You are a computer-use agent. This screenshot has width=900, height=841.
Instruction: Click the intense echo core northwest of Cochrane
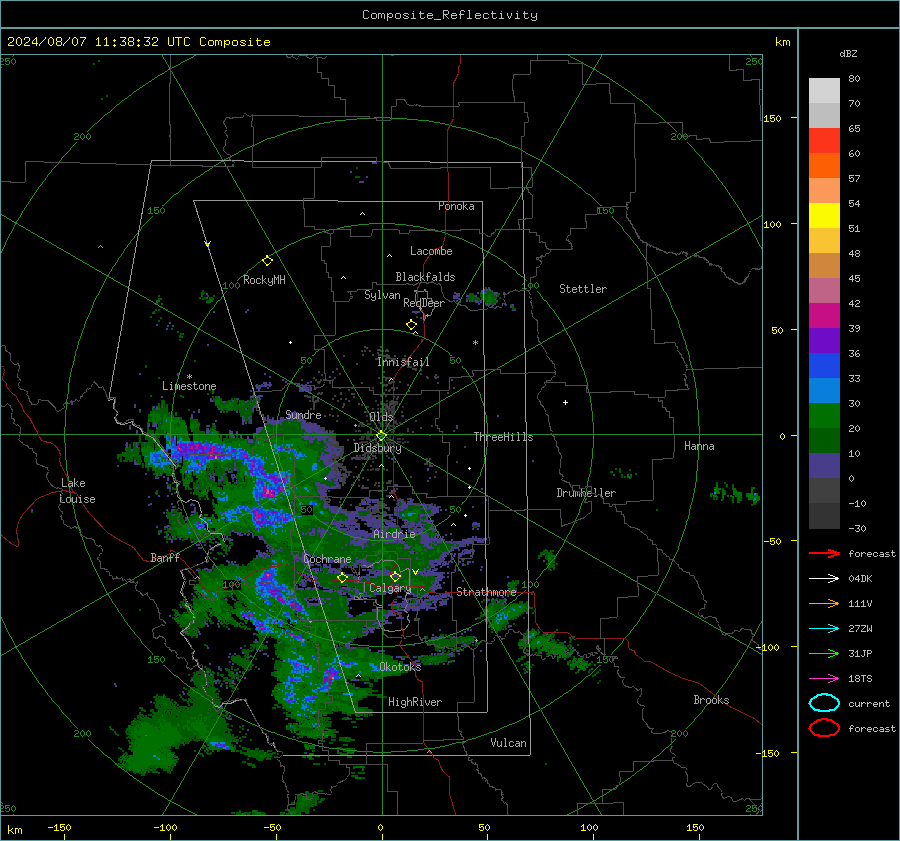click(270, 488)
